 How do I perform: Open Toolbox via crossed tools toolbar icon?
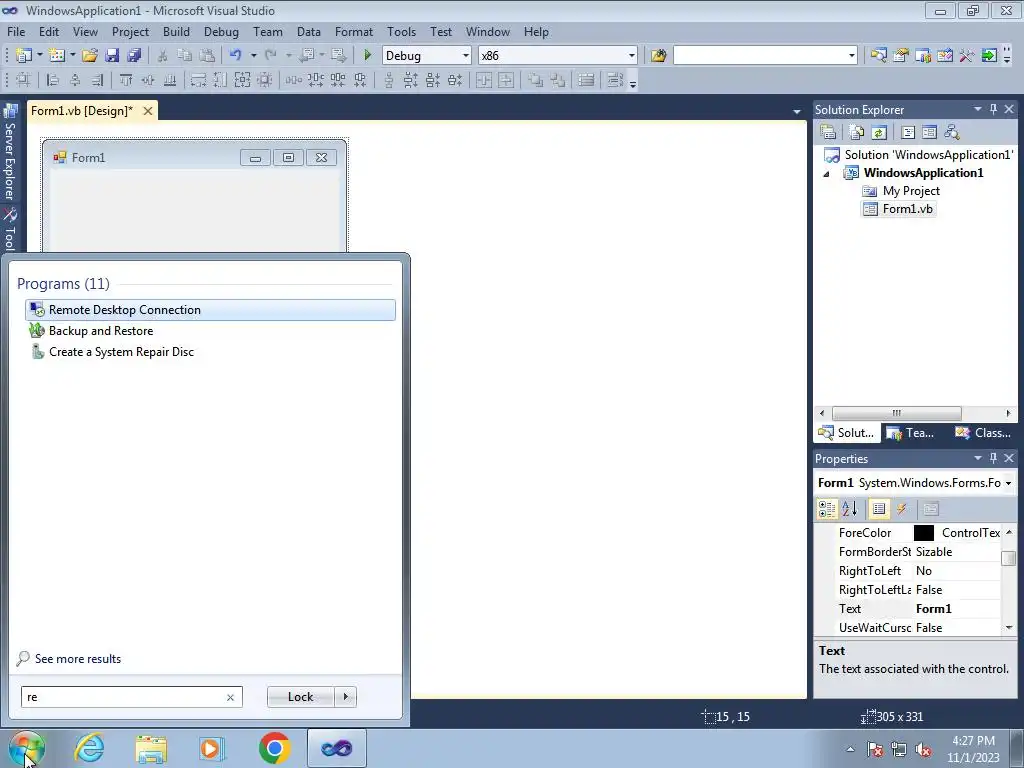pyautogui.click(x=967, y=56)
